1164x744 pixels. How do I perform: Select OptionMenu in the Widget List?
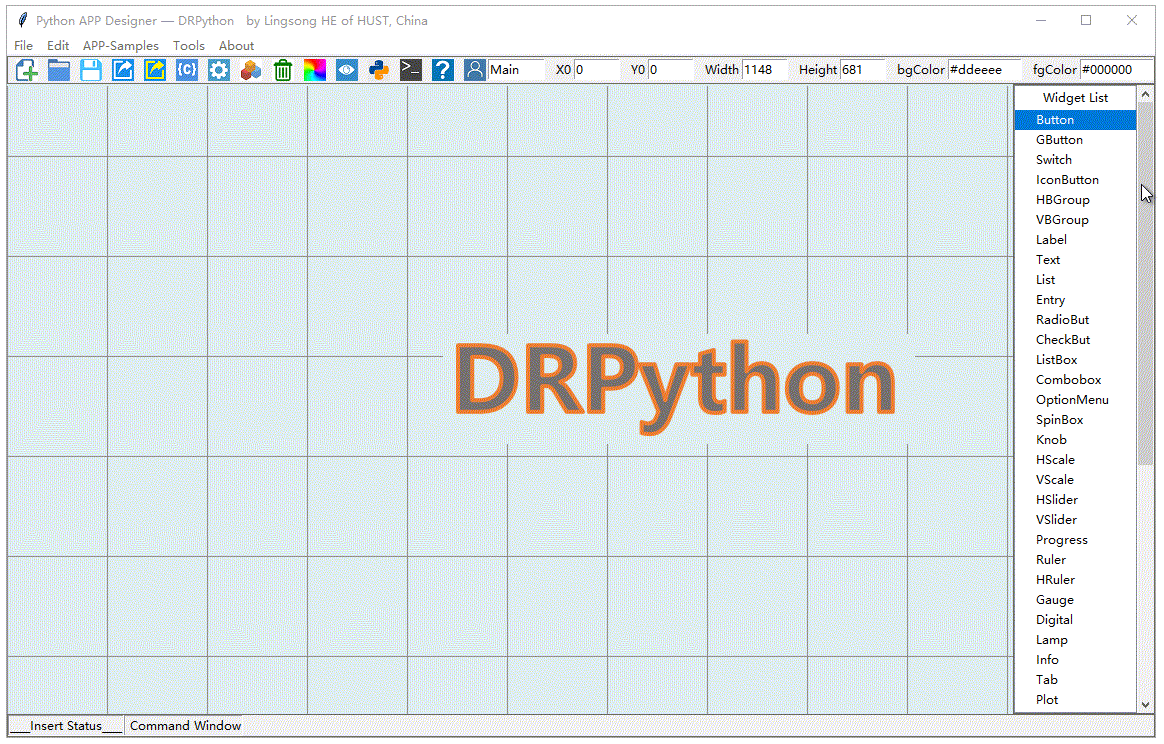click(x=1075, y=400)
